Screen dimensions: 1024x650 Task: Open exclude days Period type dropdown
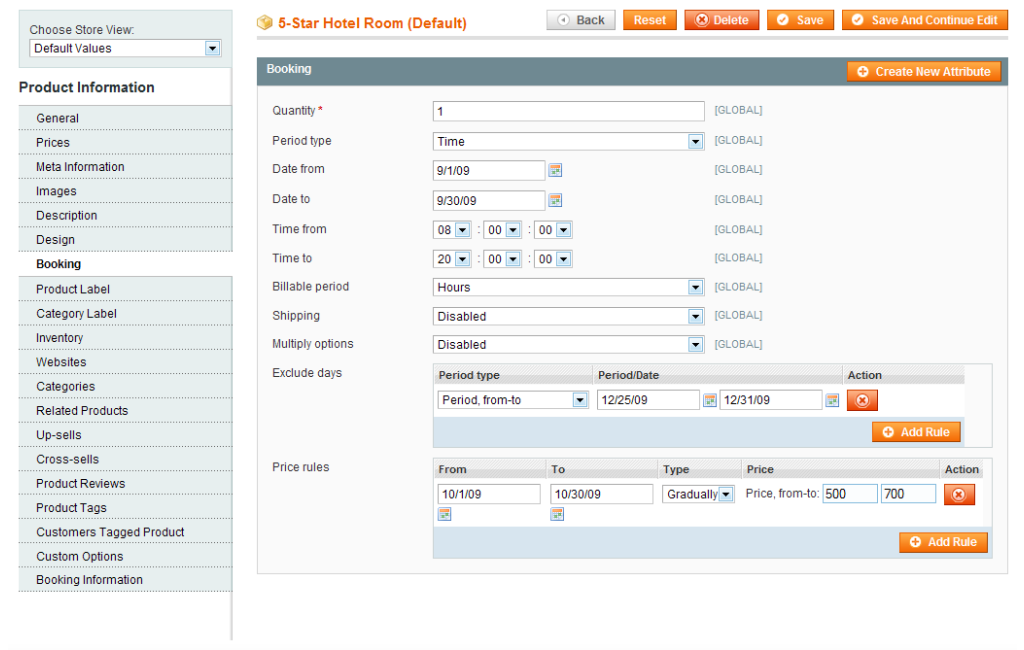[x=513, y=400]
